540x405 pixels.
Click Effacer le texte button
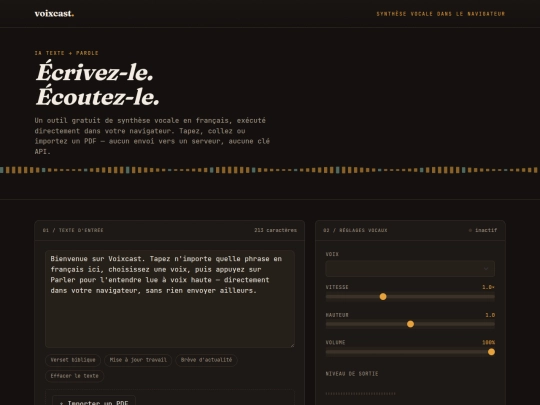(x=74, y=376)
